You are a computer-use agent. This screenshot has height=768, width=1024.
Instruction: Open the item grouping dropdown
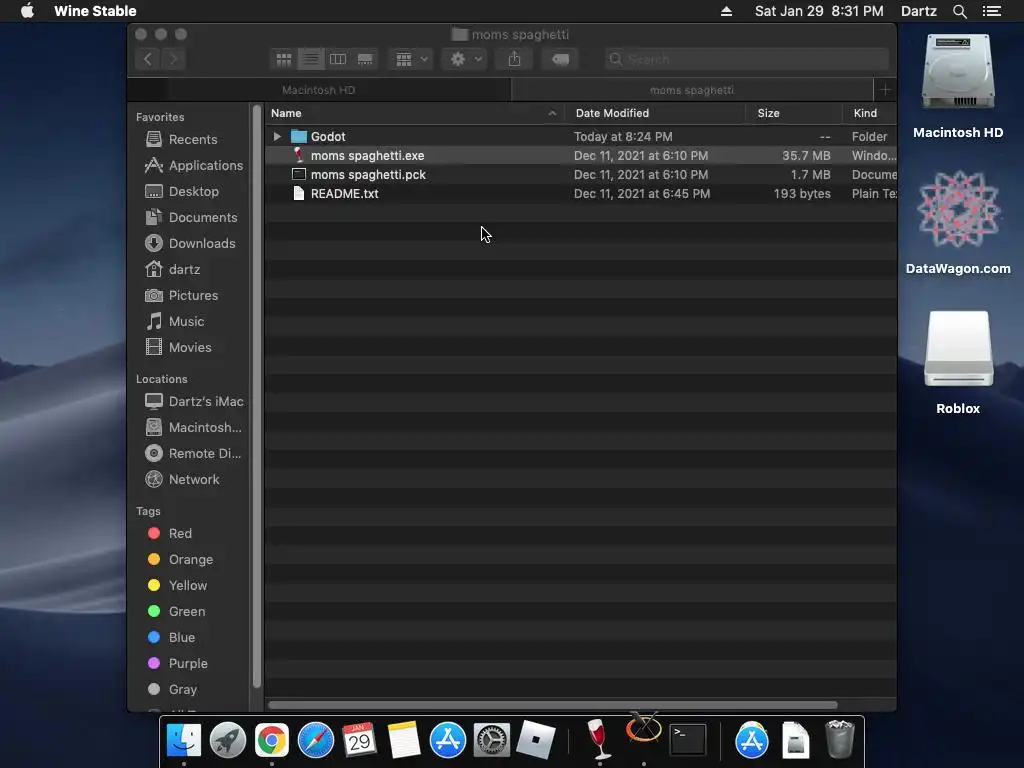(x=411, y=59)
